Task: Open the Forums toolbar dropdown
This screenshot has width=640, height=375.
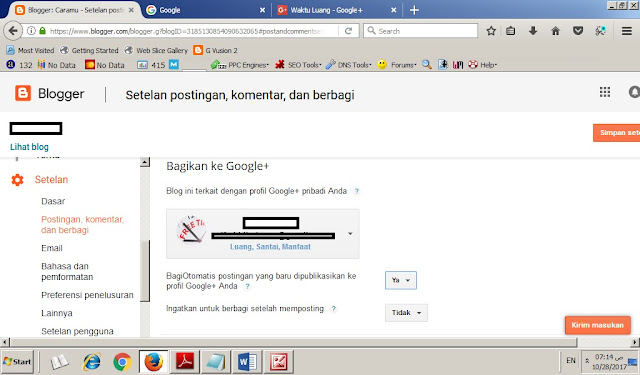Action: 397,64
